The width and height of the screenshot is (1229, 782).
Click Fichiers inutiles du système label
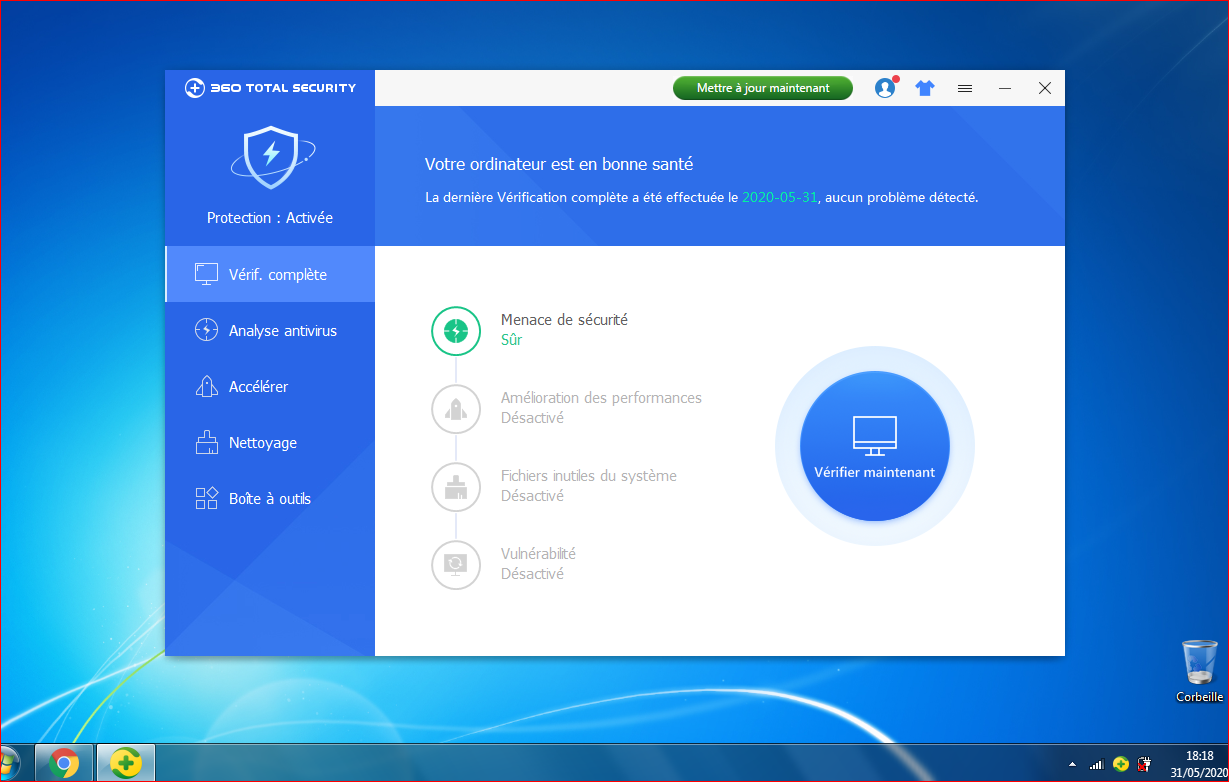click(x=589, y=476)
